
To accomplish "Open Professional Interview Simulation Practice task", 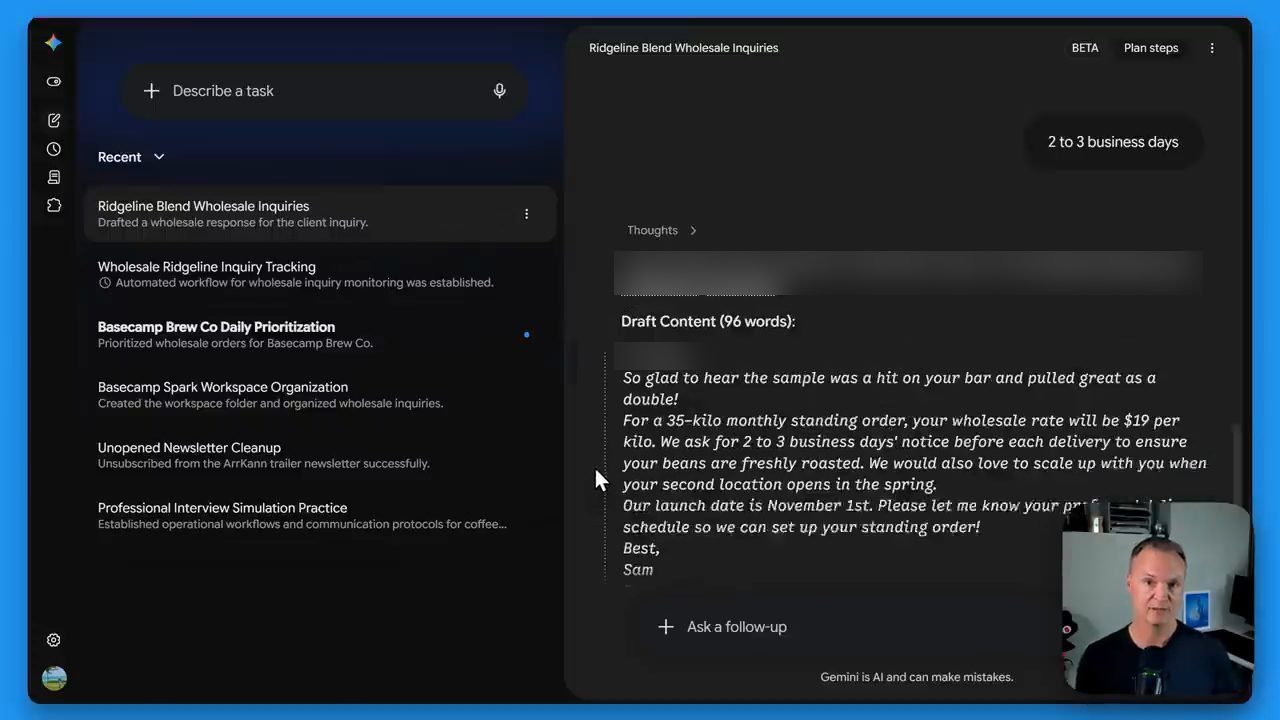I will 320,515.
